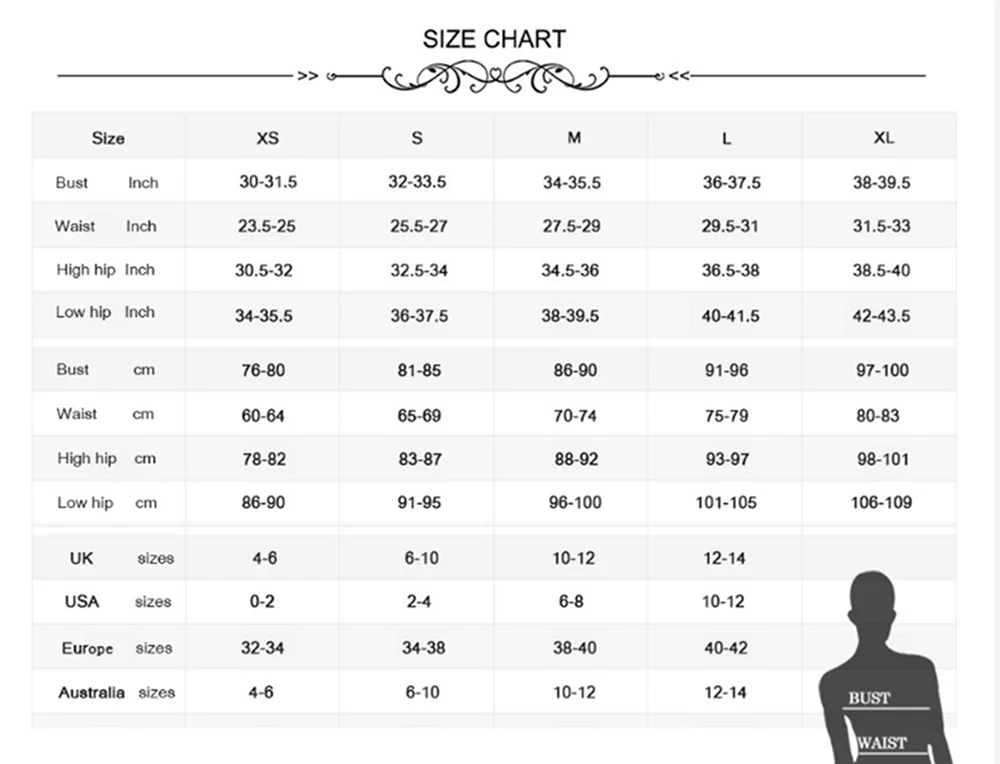Click the Europe size value 40-42
Image resolution: width=1000 pixels, height=764 pixels.
click(x=725, y=648)
